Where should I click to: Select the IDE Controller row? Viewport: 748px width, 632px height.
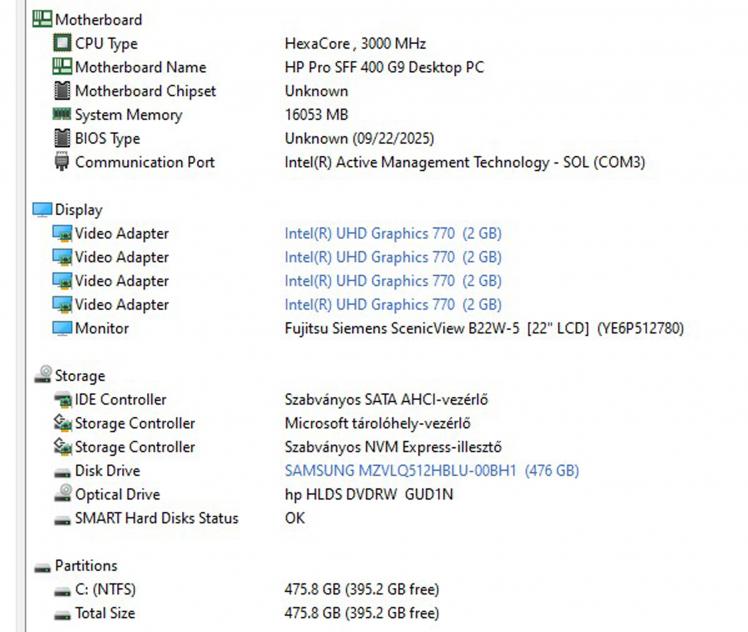pos(120,400)
